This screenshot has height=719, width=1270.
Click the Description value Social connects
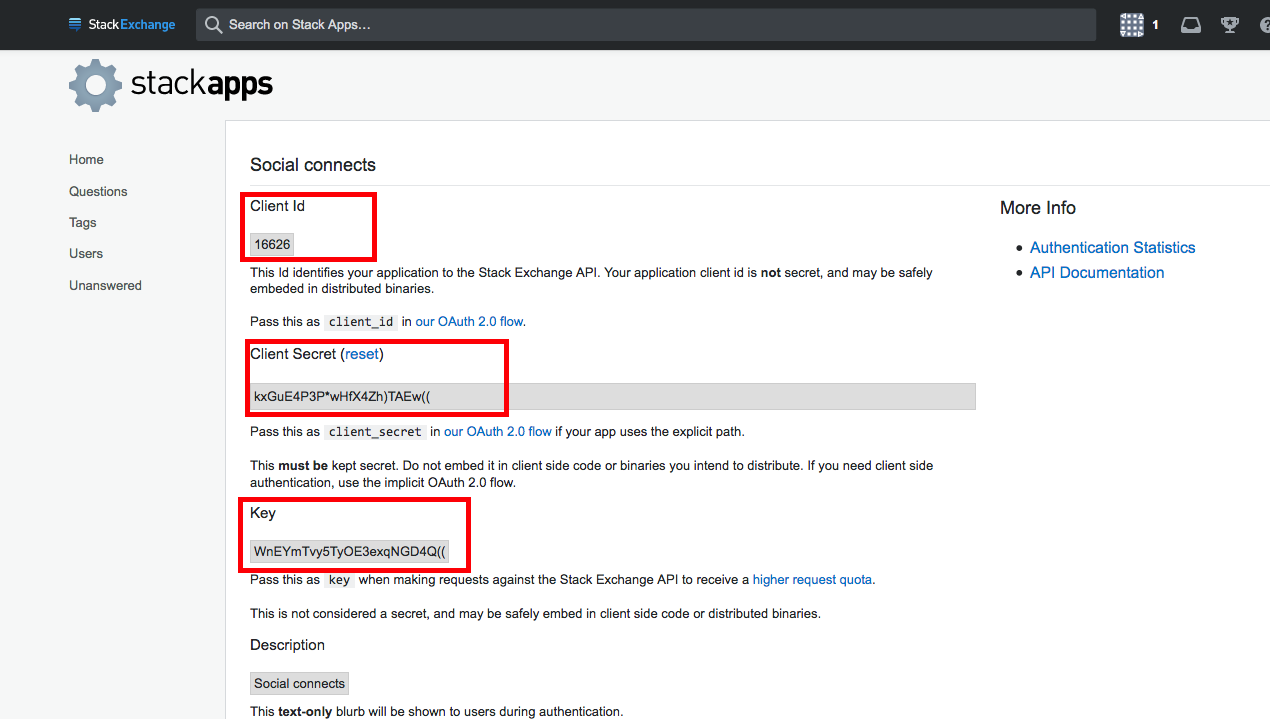pyautogui.click(x=299, y=684)
